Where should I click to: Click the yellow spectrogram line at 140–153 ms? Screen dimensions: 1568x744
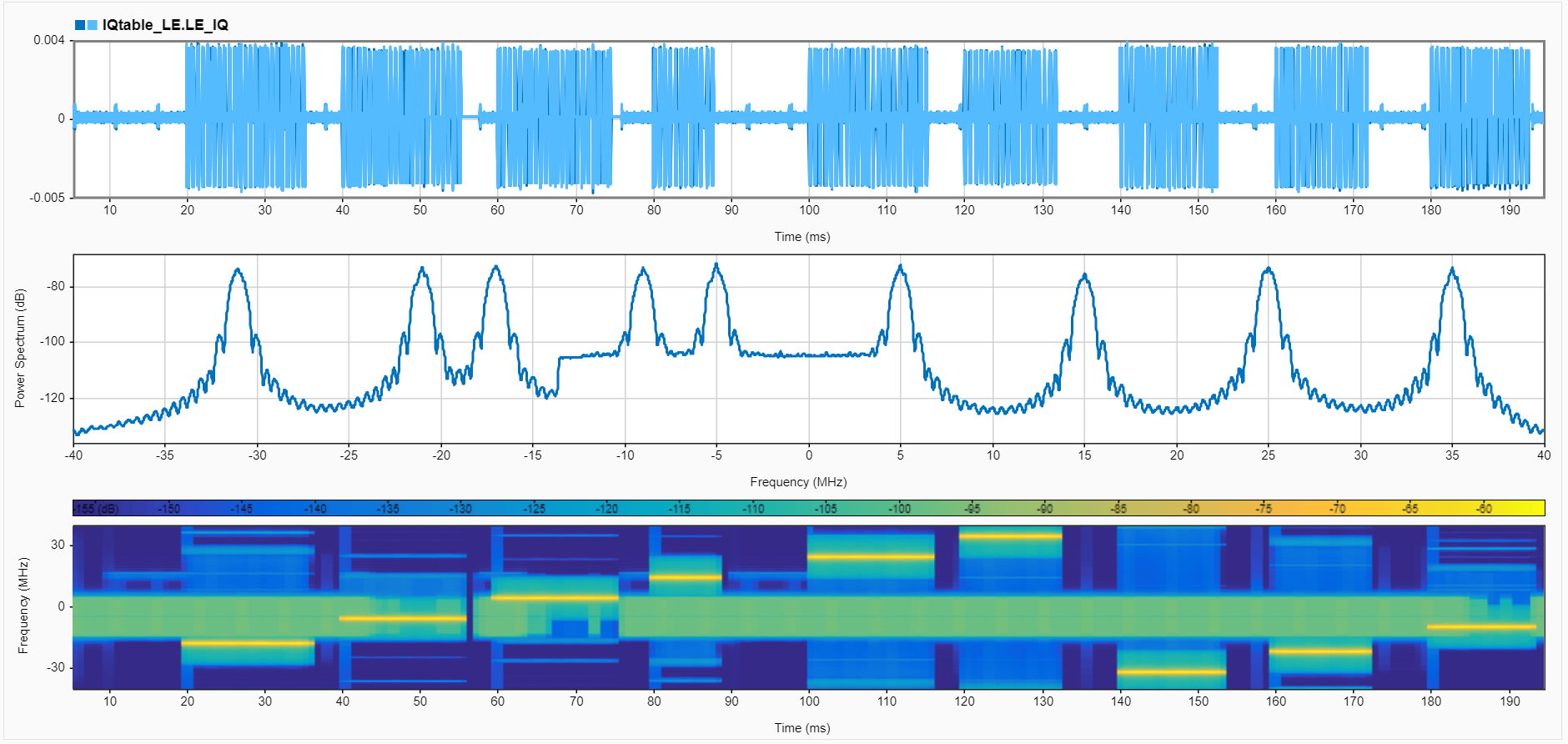click(1172, 671)
